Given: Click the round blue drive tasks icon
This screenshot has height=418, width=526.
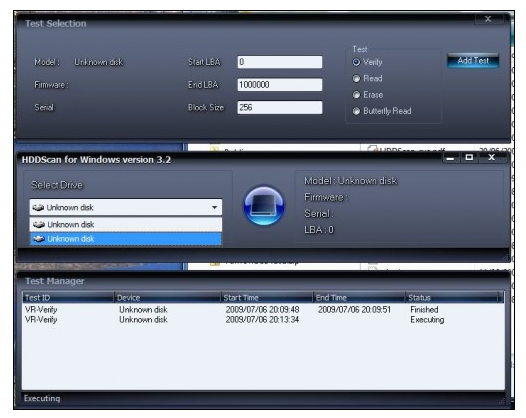Looking at the screenshot, I should [264, 206].
